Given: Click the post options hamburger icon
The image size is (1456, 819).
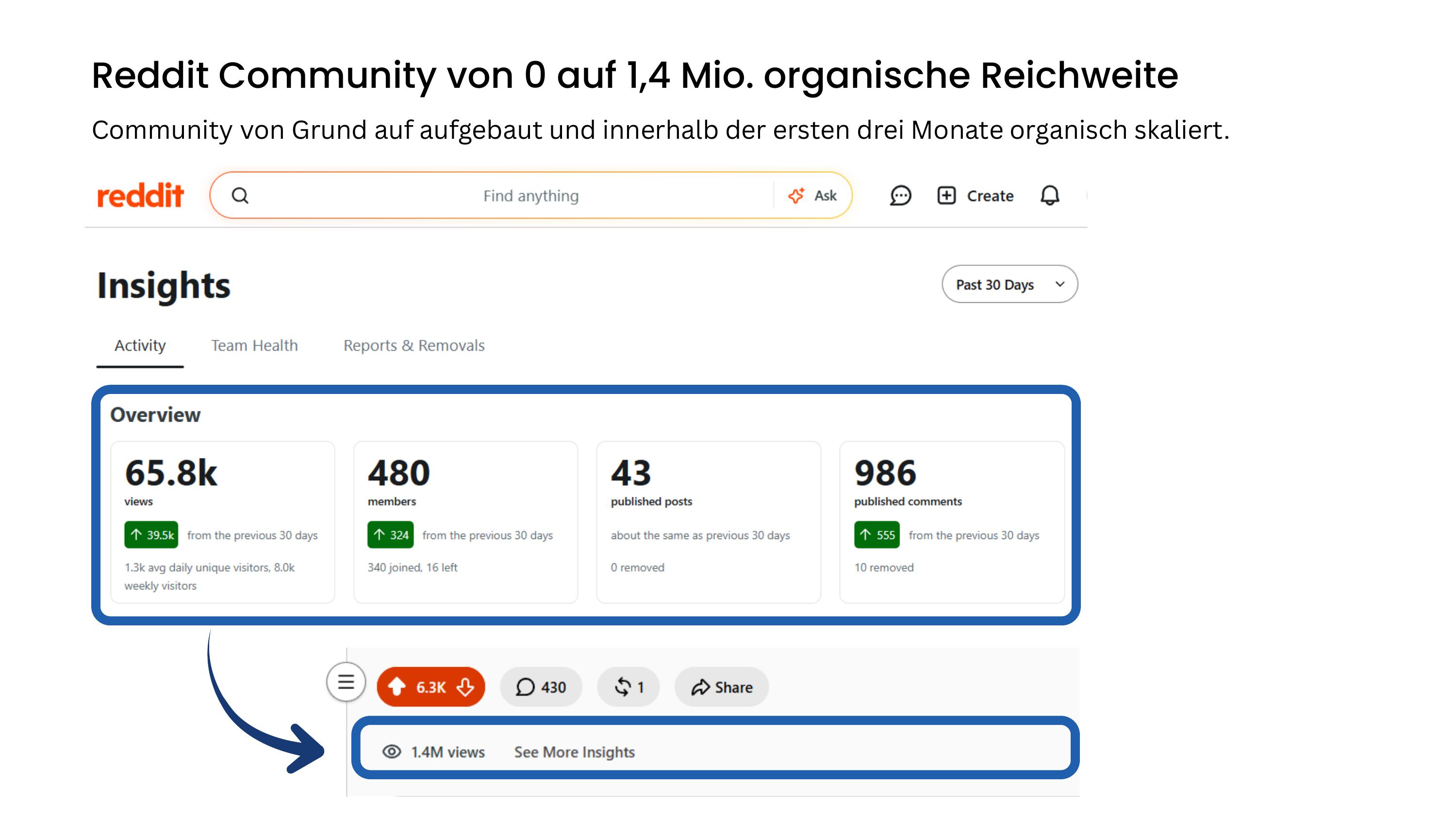Looking at the screenshot, I should tap(346, 682).
